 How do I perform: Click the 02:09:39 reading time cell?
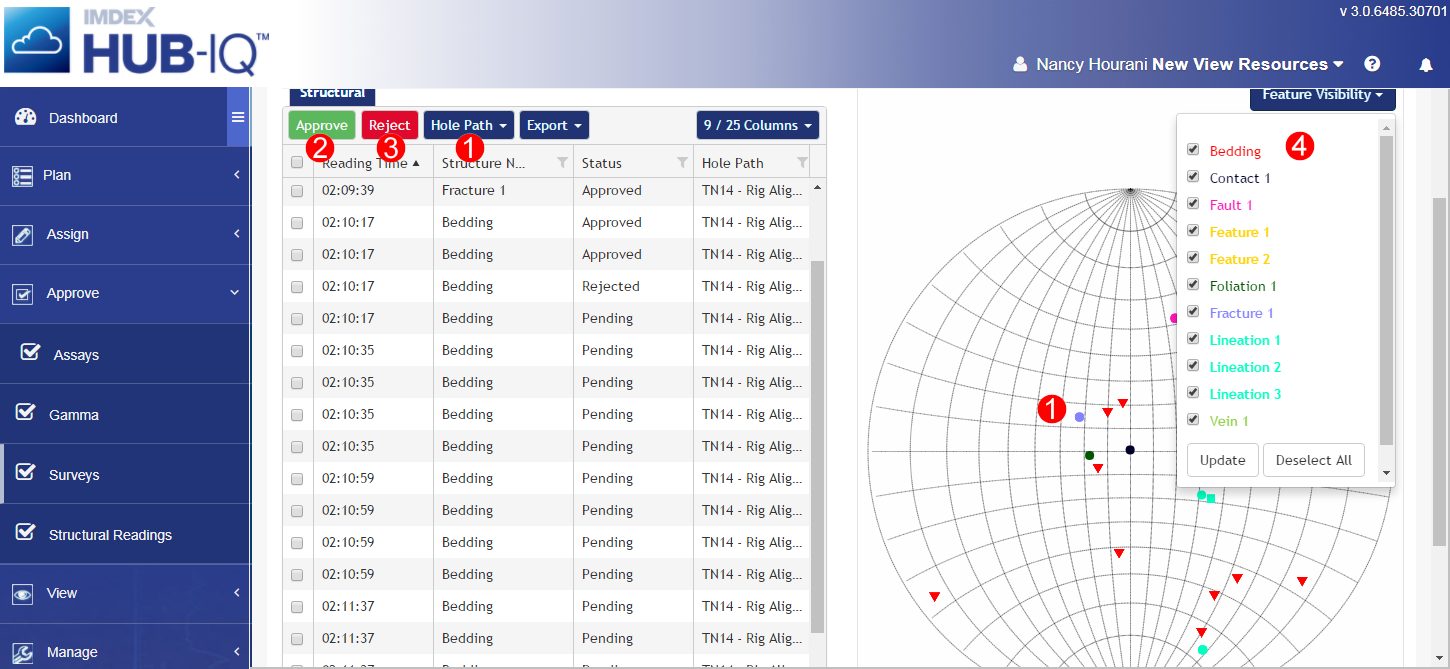[x=373, y=190]
